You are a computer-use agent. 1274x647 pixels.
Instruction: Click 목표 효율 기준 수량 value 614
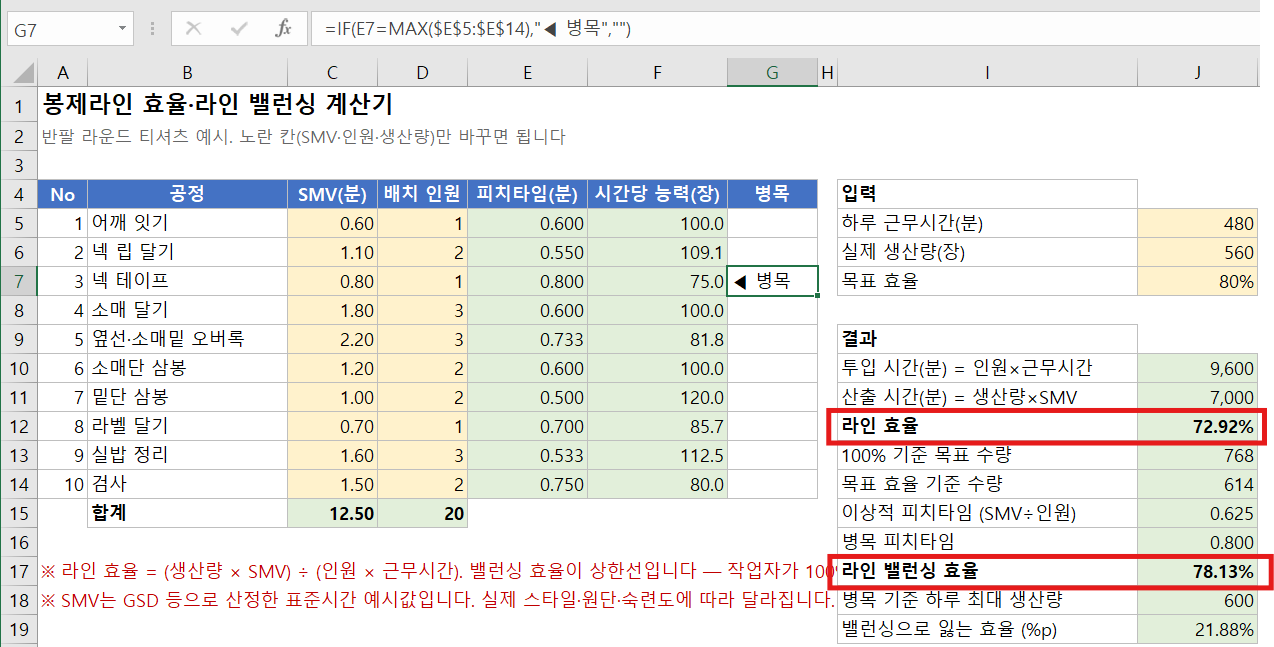tap(1198, 484)
